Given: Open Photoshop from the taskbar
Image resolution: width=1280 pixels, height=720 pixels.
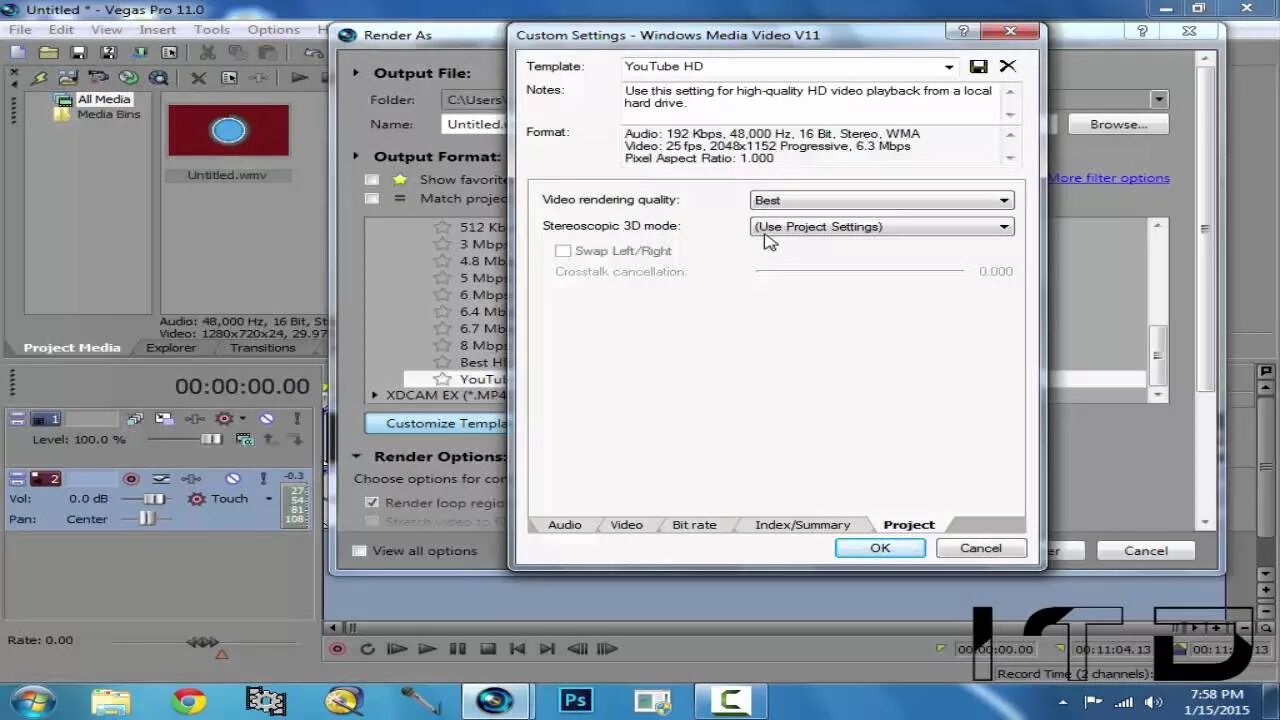Looking at the screenshot, I should [x=575, y=700].
